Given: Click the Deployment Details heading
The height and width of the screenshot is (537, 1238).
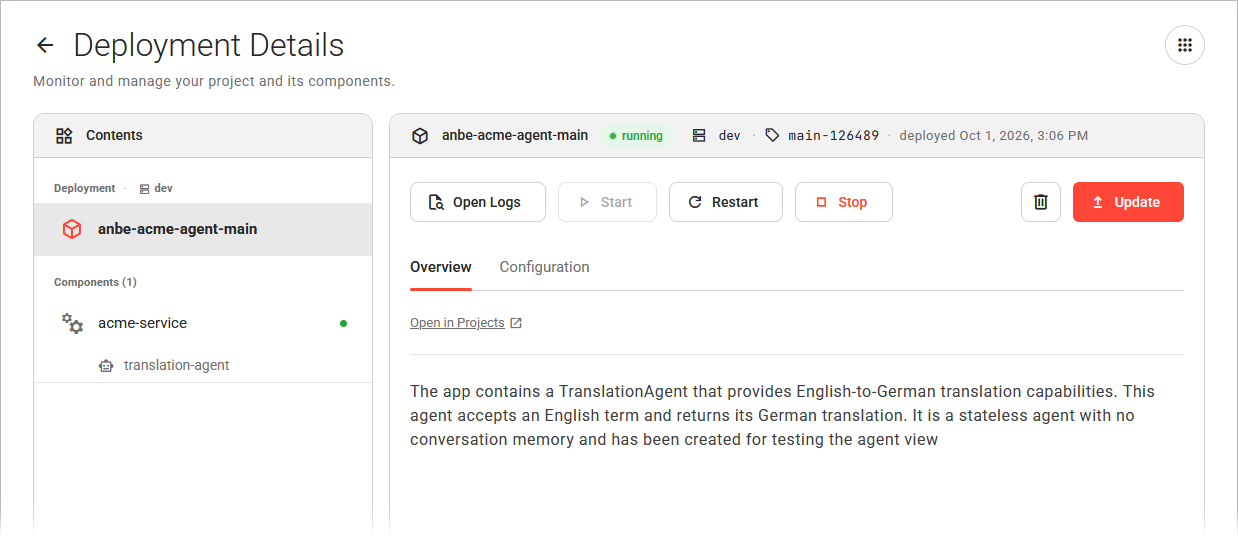Looking at the screenshot, I should [x=209, y=45].
